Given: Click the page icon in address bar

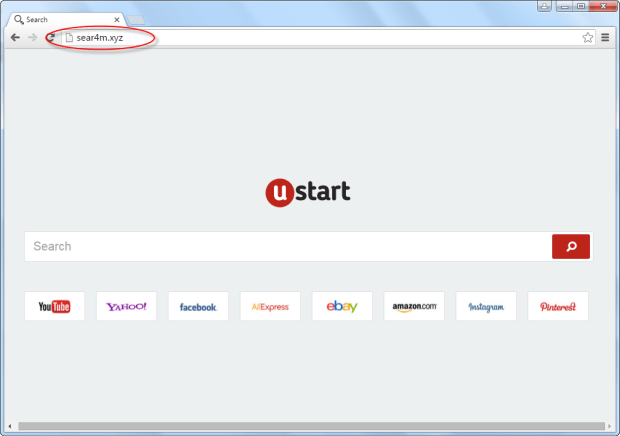Looking at the screenshot, I should (69, 38).
